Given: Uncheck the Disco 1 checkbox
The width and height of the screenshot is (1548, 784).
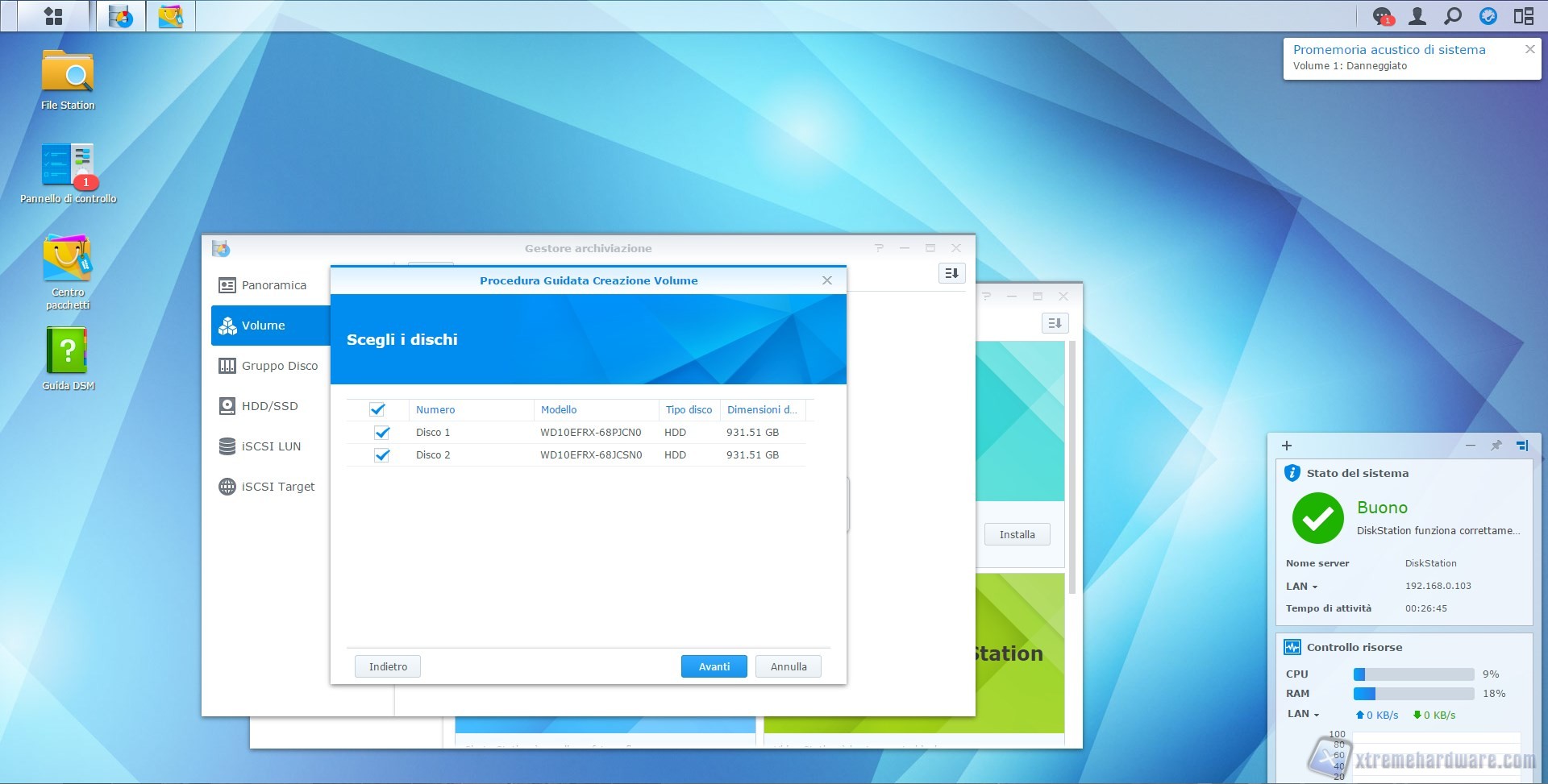Looking at the screenshot, I should click(x=382, y=433).
